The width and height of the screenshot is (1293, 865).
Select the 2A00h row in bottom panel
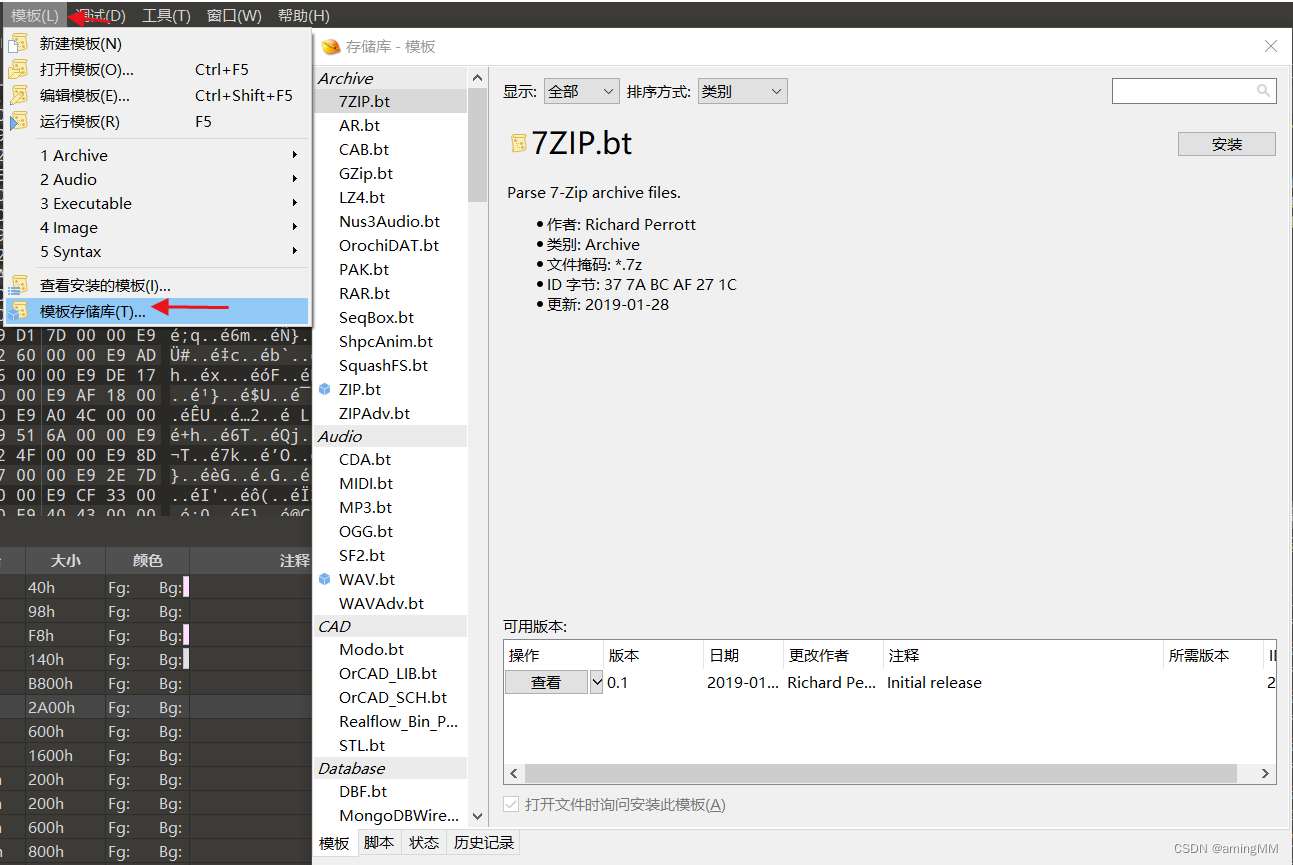pyautogui.click(x=156, y=707)
